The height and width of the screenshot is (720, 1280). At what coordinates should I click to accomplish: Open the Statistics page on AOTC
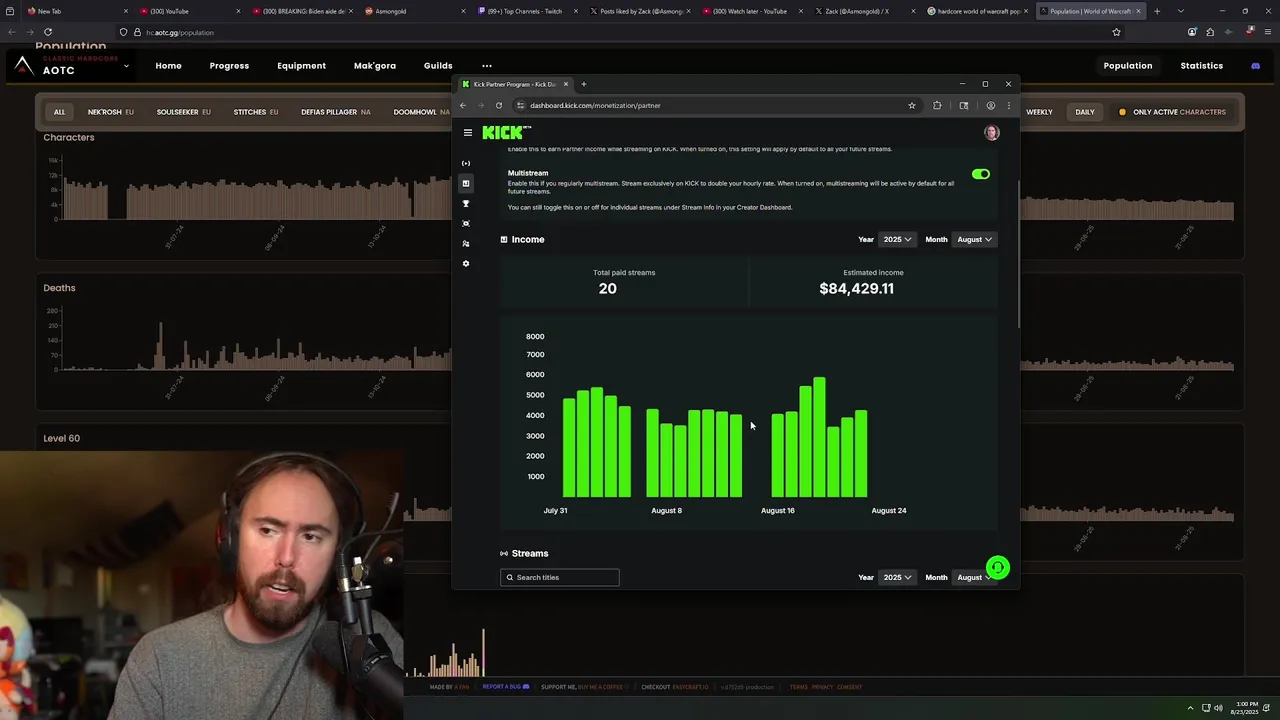tap(1201, 66)
